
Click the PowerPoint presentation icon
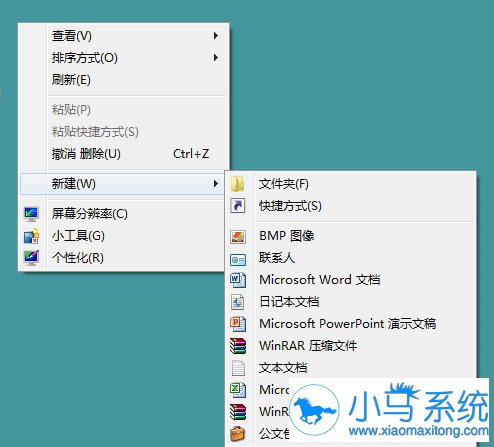tap(238, 324)
